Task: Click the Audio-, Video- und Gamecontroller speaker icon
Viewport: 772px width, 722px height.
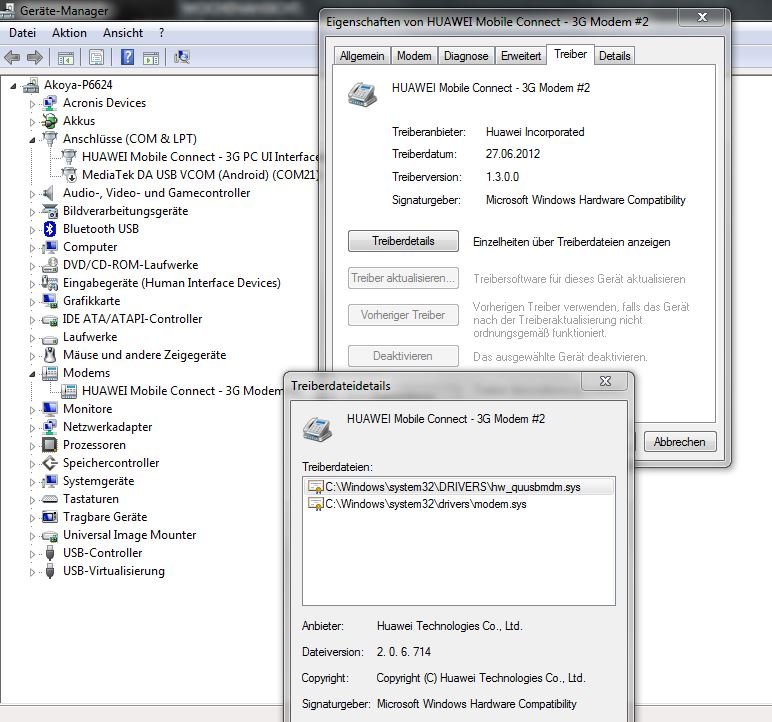Action: 49,193
